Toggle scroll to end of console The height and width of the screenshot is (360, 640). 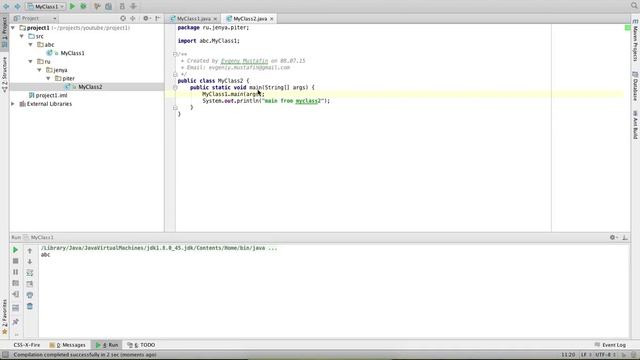click(x=30, y=284)
